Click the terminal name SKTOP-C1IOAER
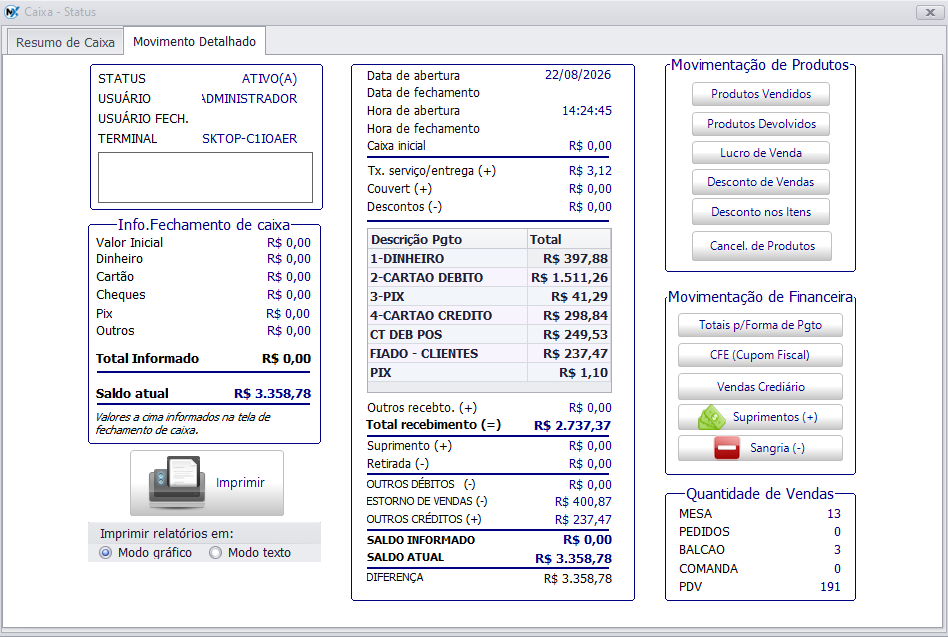Viewport: 948px width, 637px height. [249, 138]
